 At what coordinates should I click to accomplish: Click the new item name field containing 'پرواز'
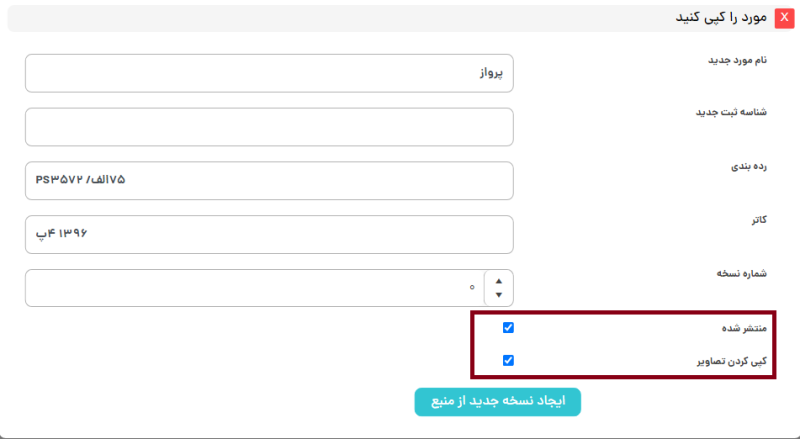(x=269, y=73)
